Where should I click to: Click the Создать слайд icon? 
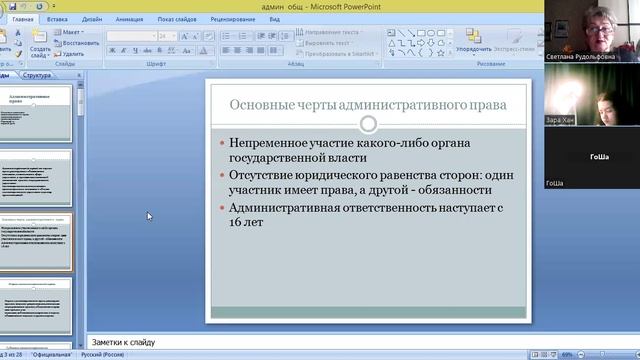(x=40, y=36)
